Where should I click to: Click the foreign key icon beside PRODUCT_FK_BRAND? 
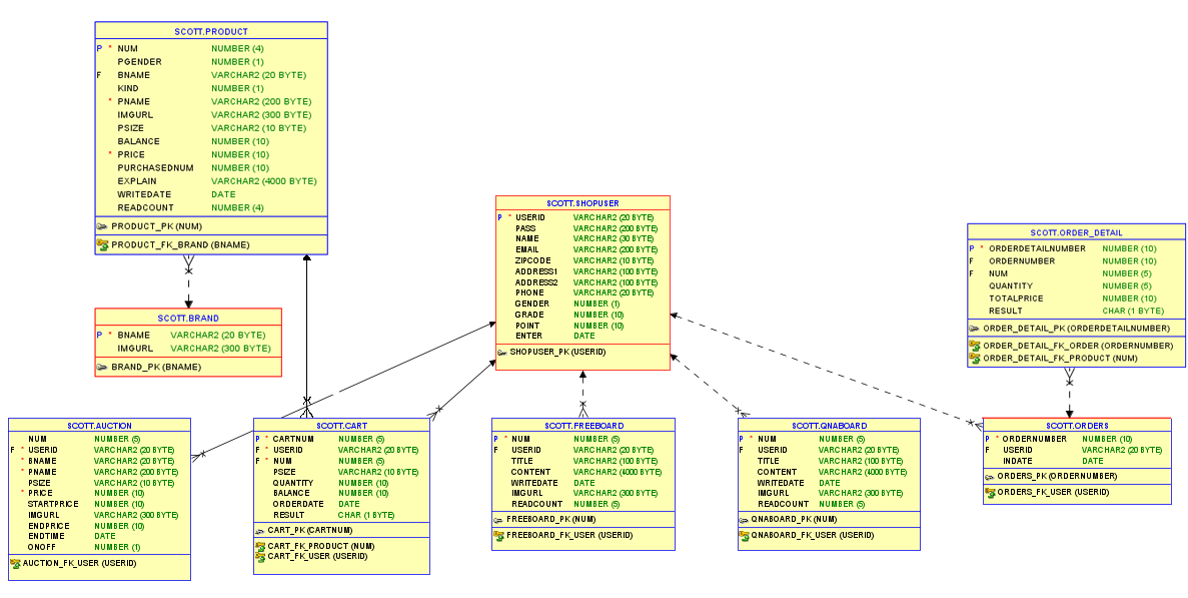click(x=102, y=244)
